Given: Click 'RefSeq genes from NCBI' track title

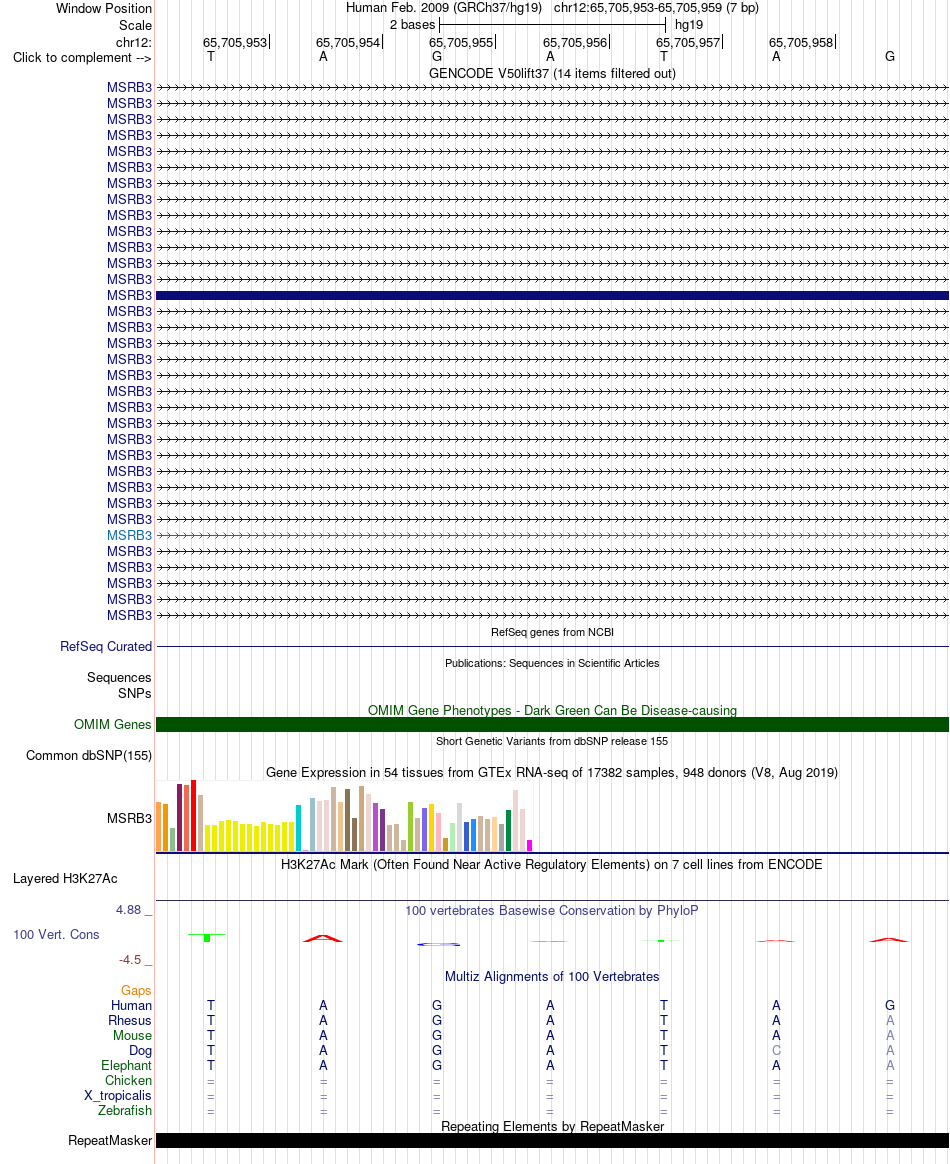Looking at the screenshot, I should pos(552,632).
